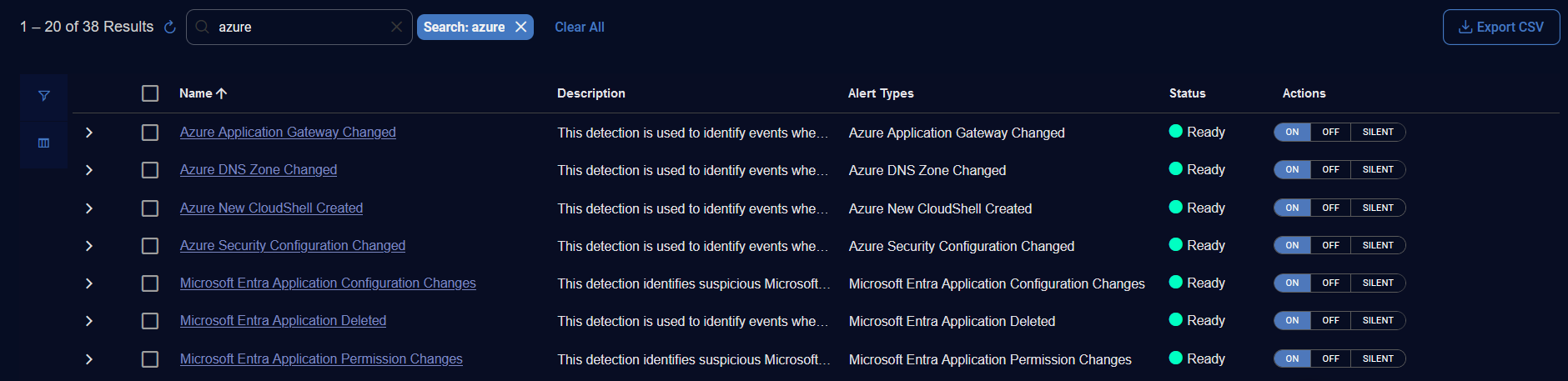Sort by the Name column arrow
This screenshot has height=381, width=1568.
(x=222, y=93)
